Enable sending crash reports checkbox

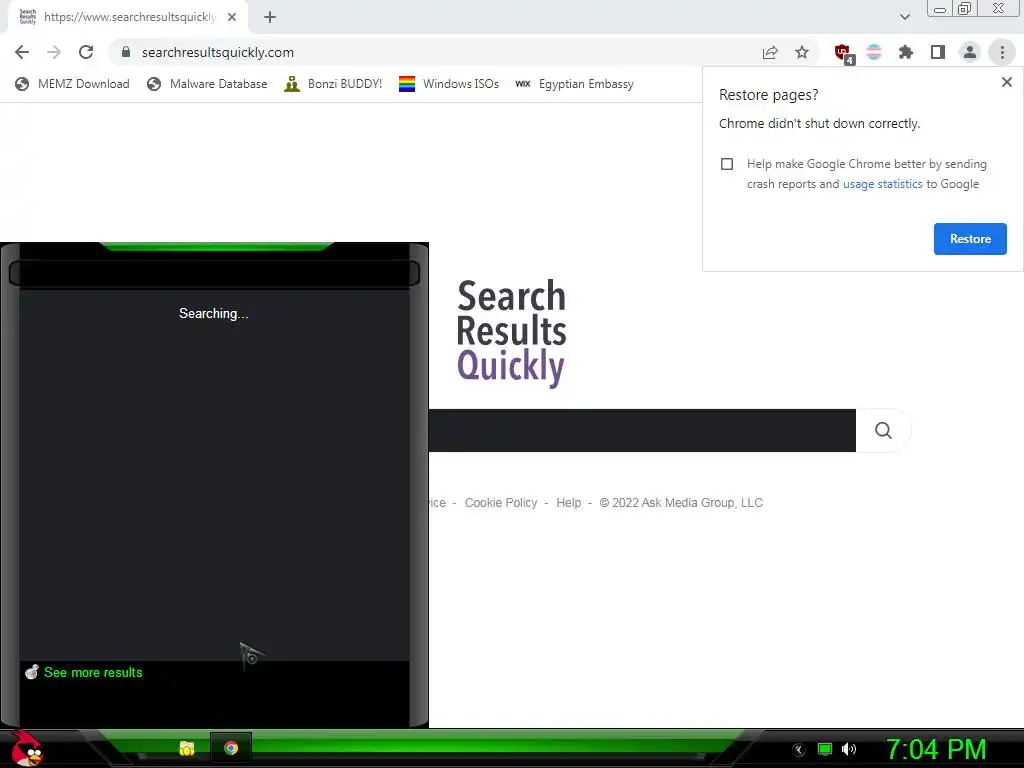click(727, 164)
